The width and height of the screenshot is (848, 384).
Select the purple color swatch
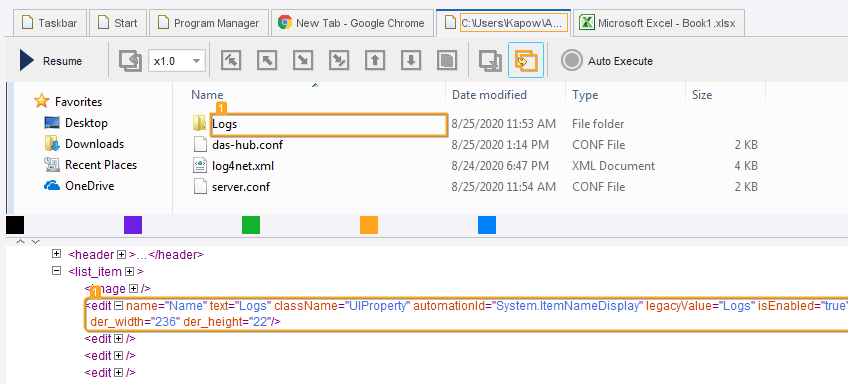(133, 225)
